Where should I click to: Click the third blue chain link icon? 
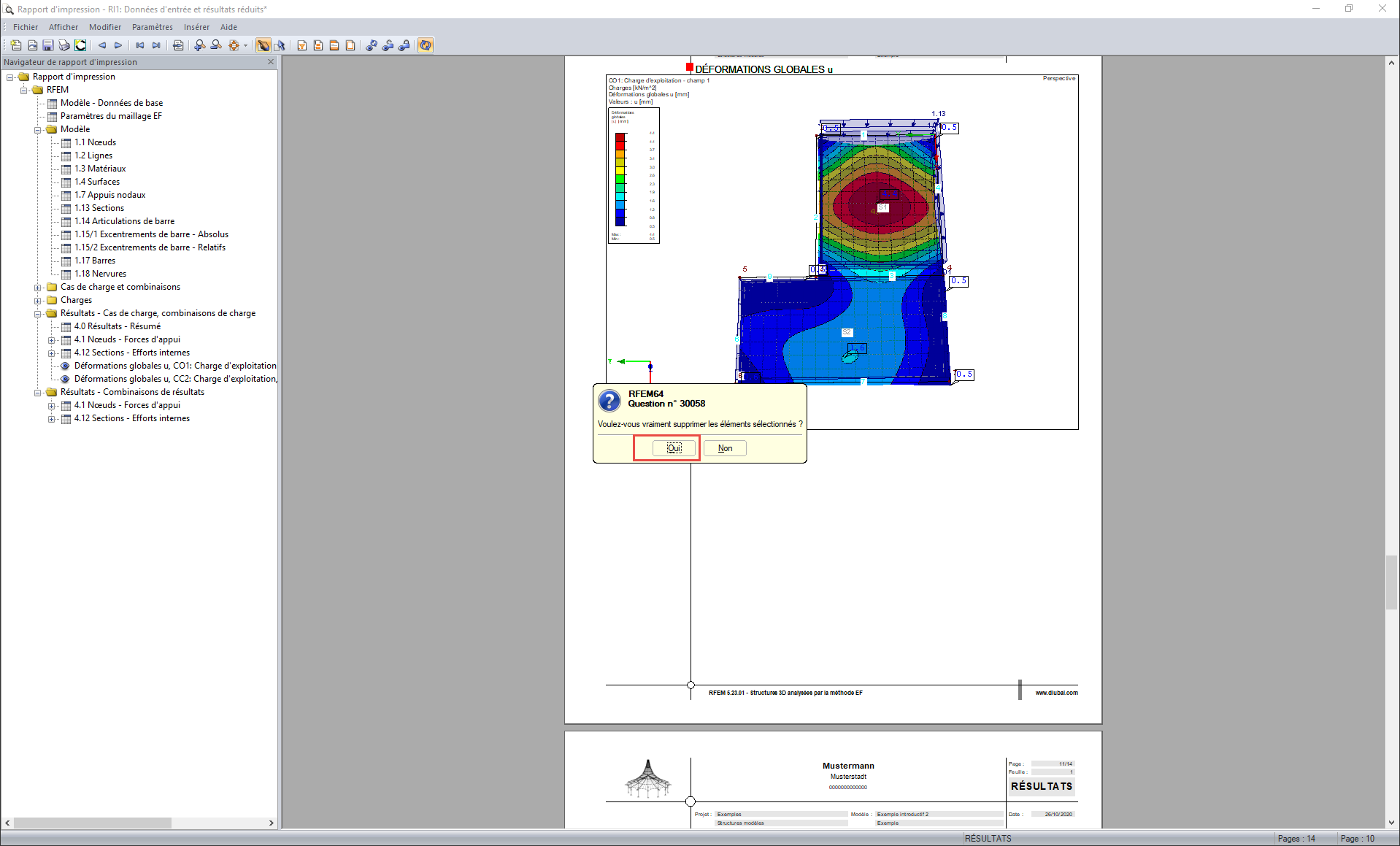(404, 45)
